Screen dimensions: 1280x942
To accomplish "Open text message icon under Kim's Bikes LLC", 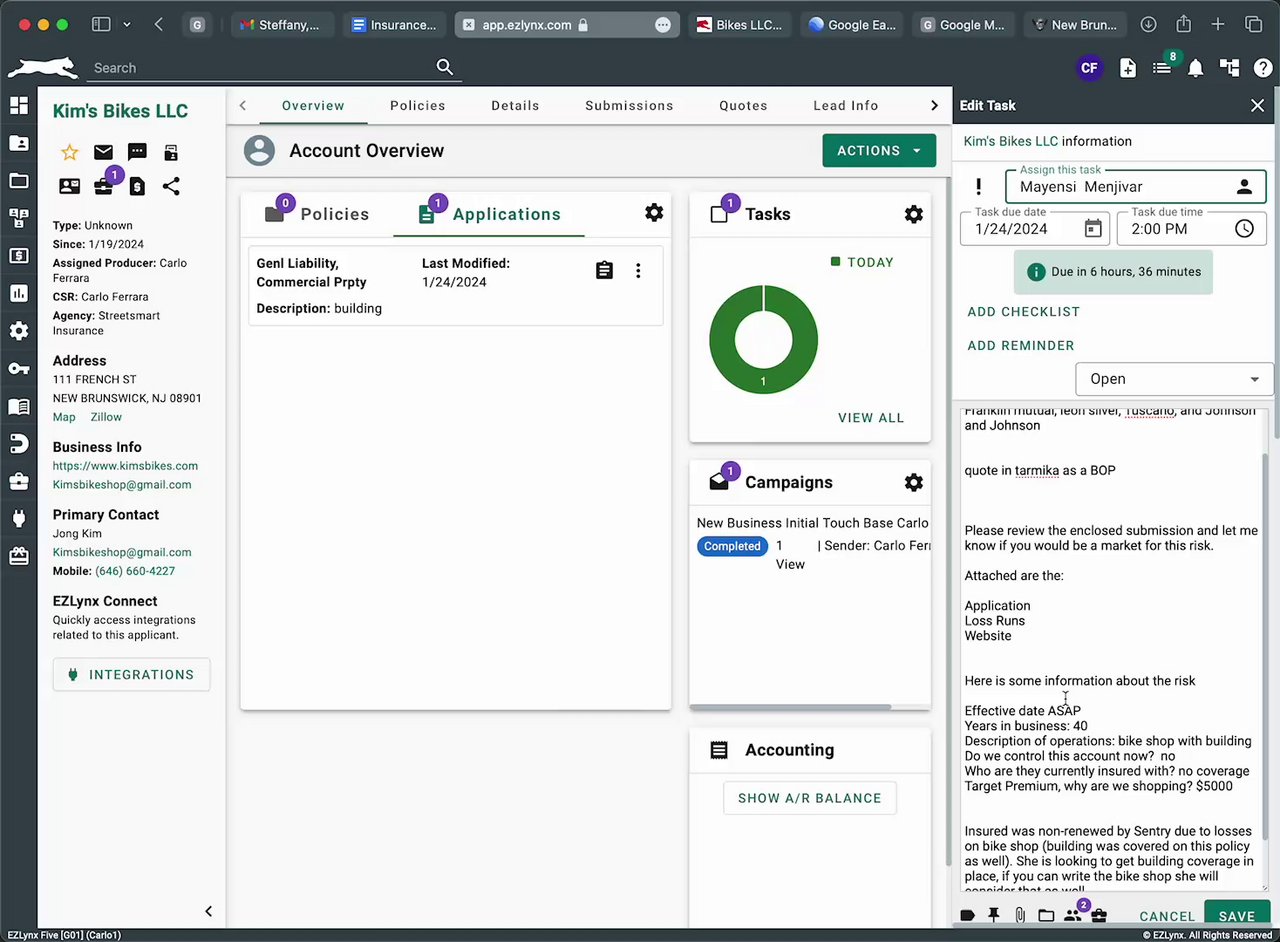I will click(137, 152).
